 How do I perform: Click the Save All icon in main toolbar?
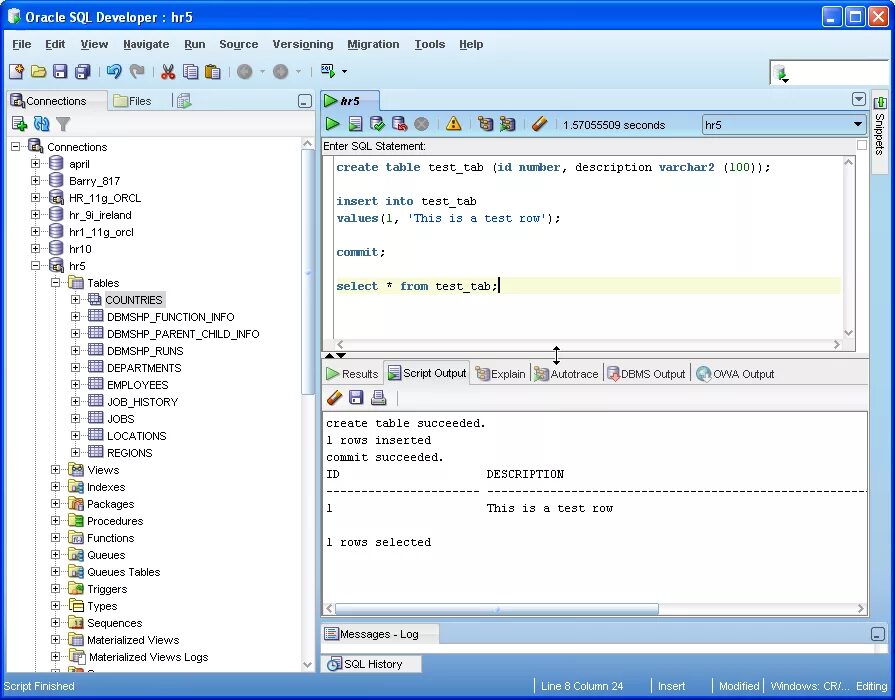point(83,72)
